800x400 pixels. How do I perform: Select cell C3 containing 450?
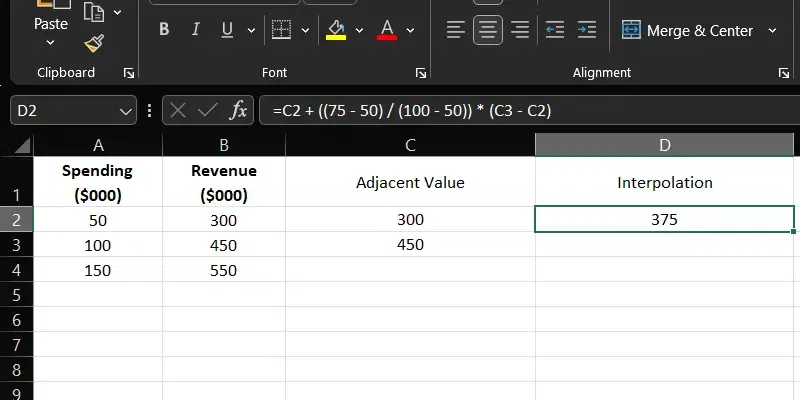click(x=410, y=245)
